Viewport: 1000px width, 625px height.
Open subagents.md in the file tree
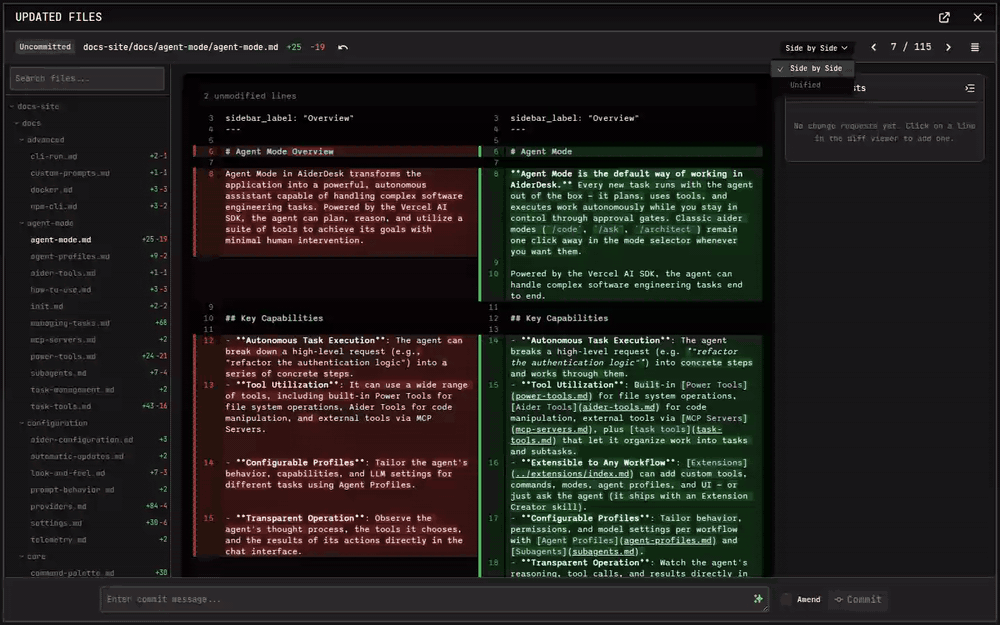[58, 372]
